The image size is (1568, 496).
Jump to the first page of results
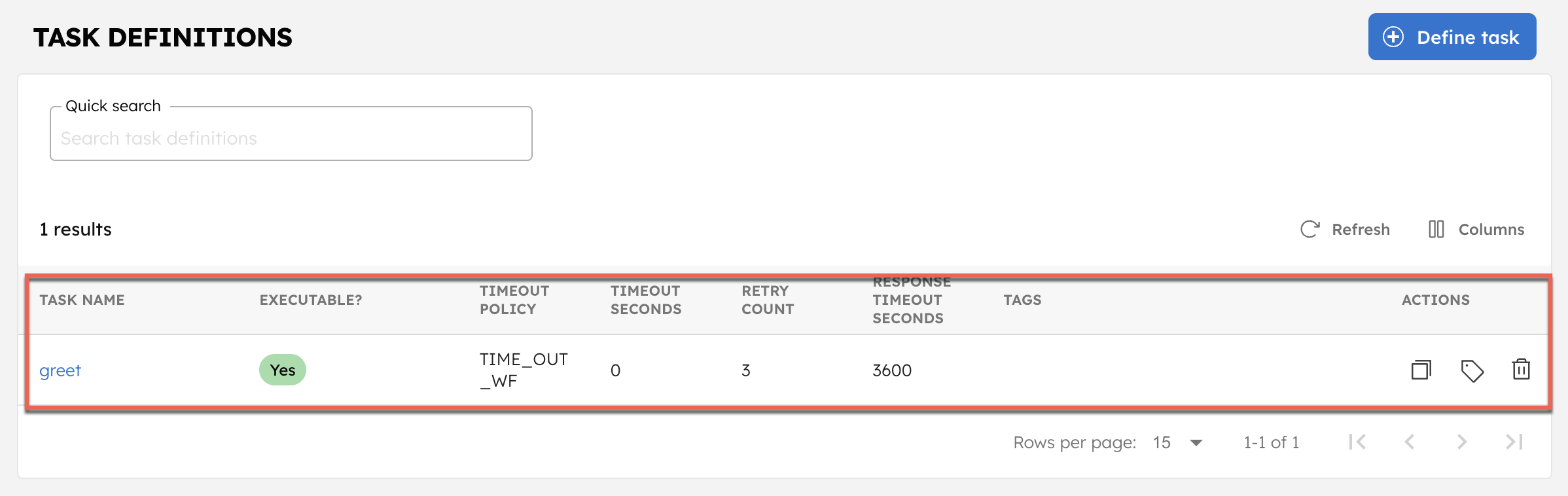point(1357,442)
